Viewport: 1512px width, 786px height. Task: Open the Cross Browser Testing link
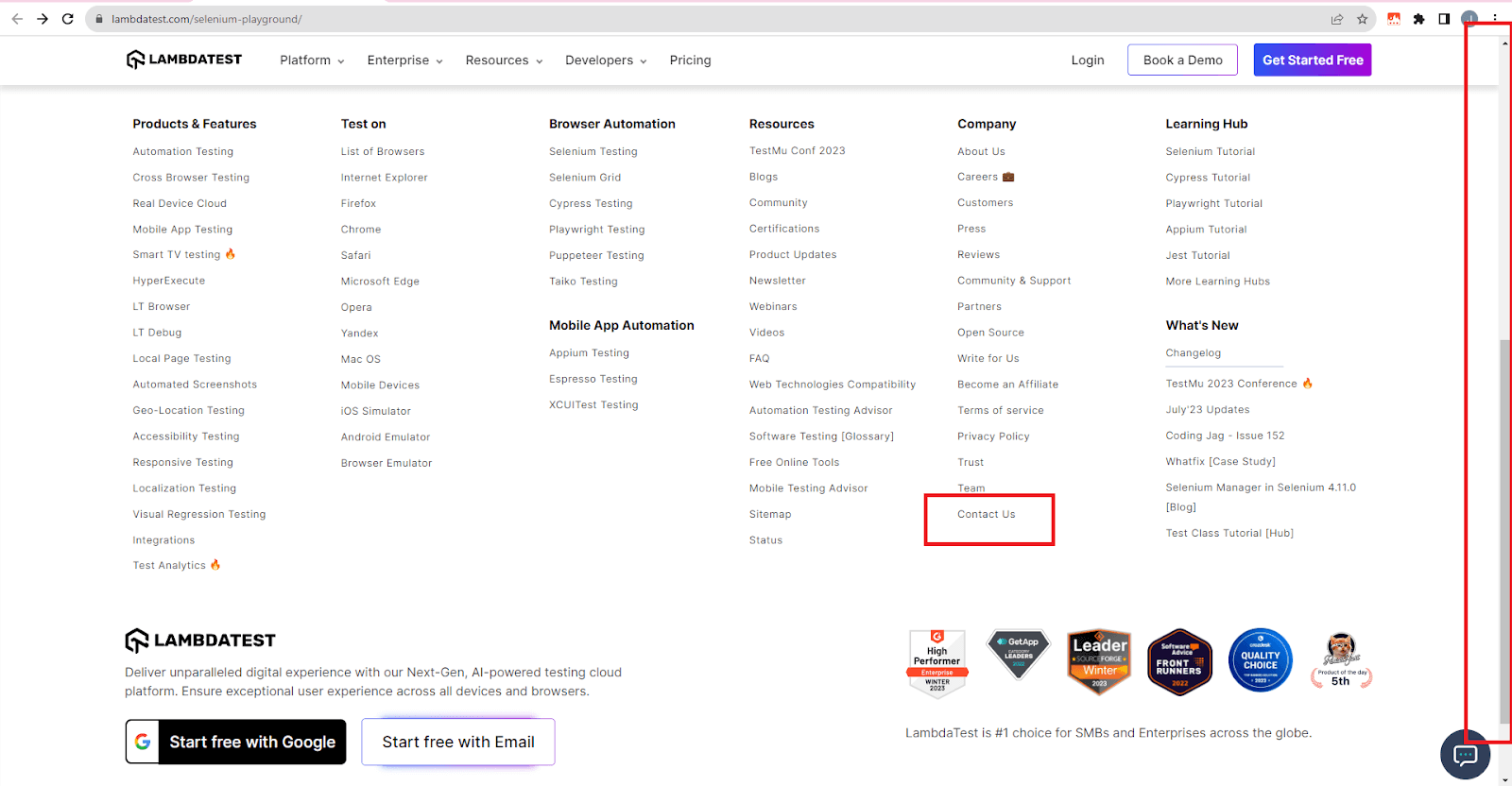coord(191,178)
